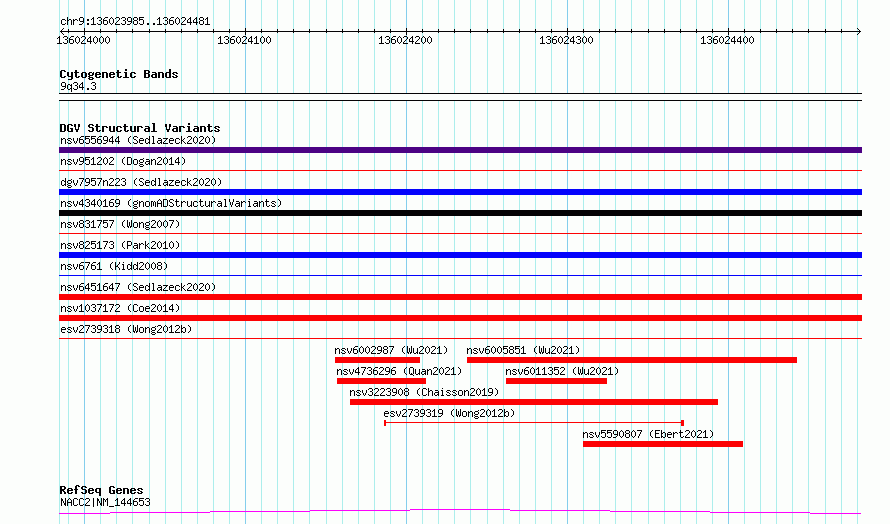Click the purple bar of nsv6556944

[460, 150]
